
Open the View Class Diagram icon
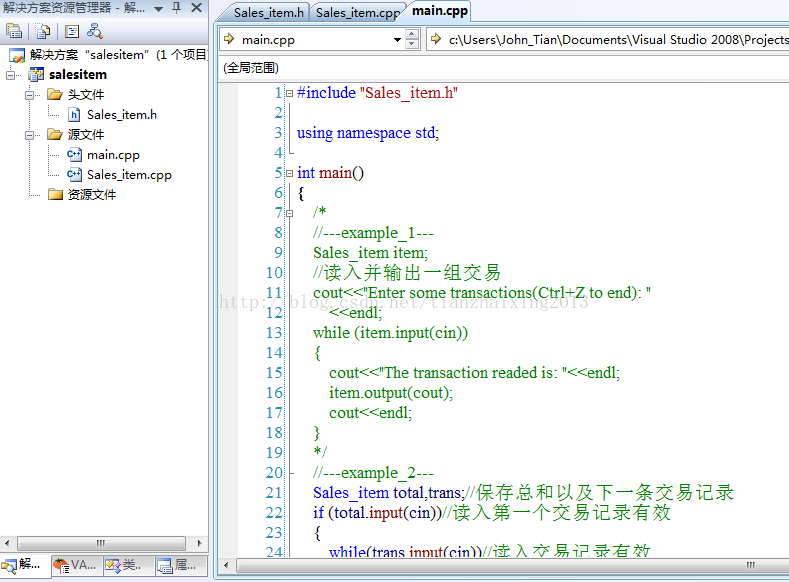(95, 31)
